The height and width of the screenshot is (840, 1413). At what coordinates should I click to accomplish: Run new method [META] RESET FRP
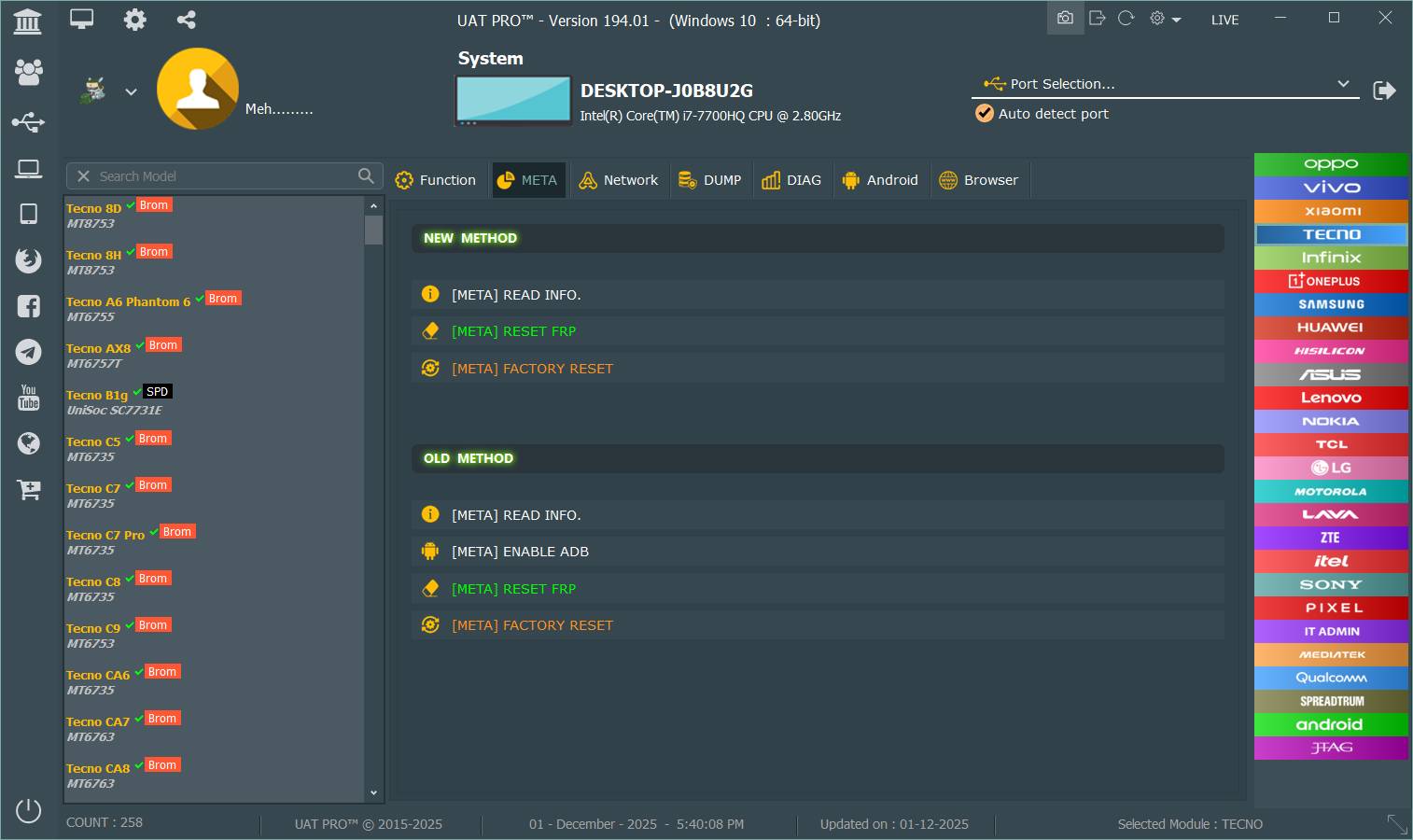(513, 331)
